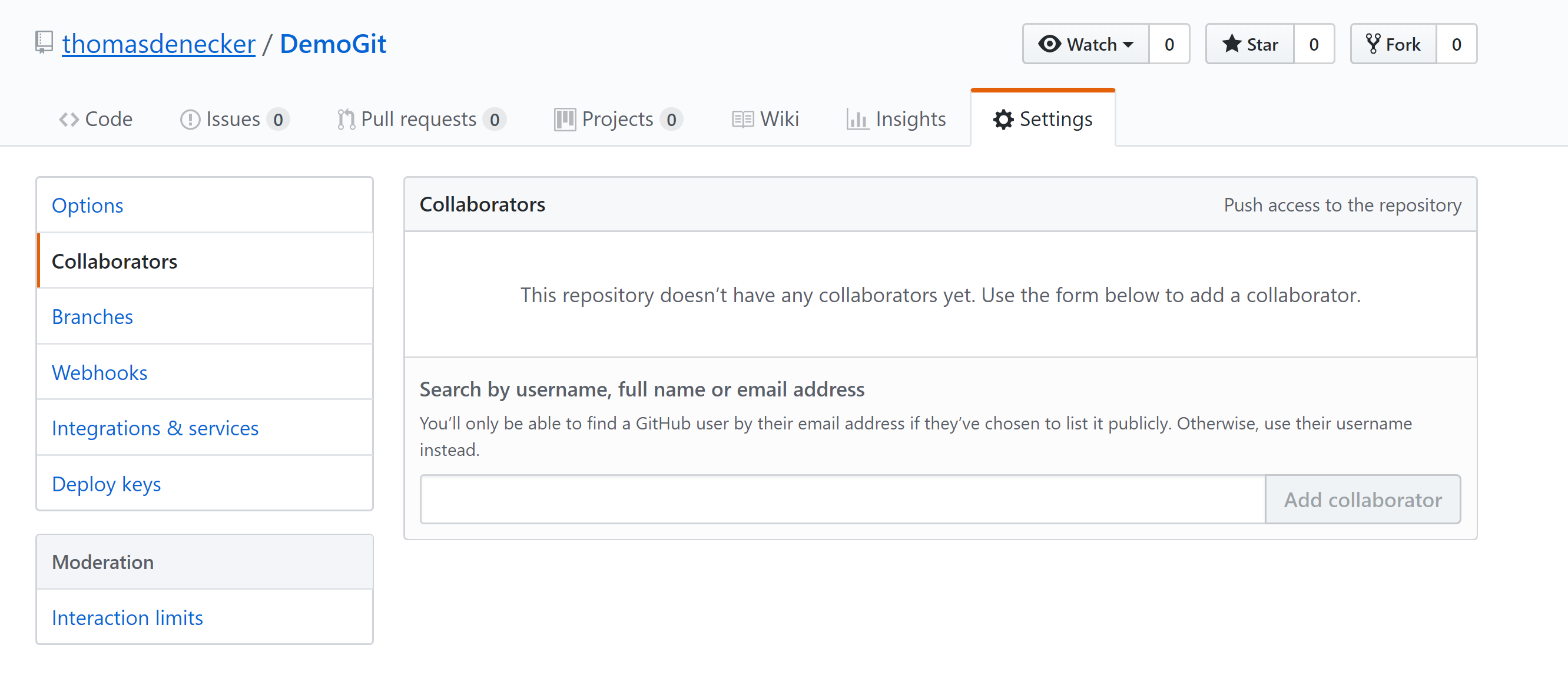The image size is (1568, 691).
Task: Expand the Watch dropdown caret
Action: [x=1128, y=44]
